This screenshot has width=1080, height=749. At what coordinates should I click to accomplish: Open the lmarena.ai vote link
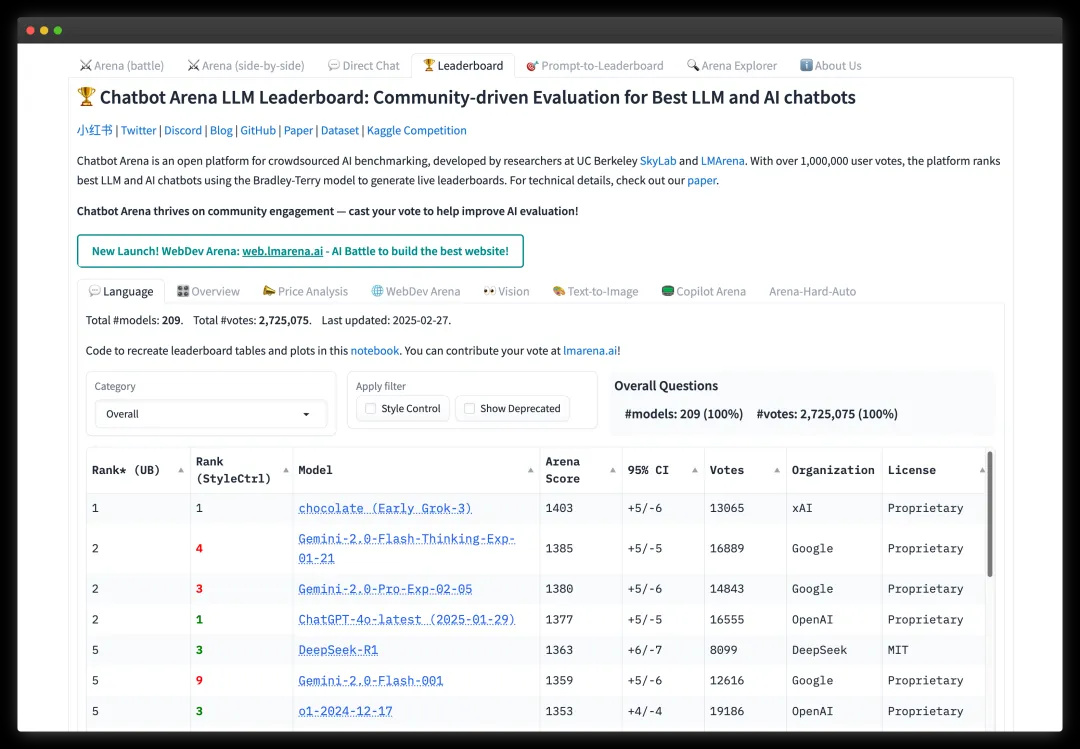coord(590,350)
